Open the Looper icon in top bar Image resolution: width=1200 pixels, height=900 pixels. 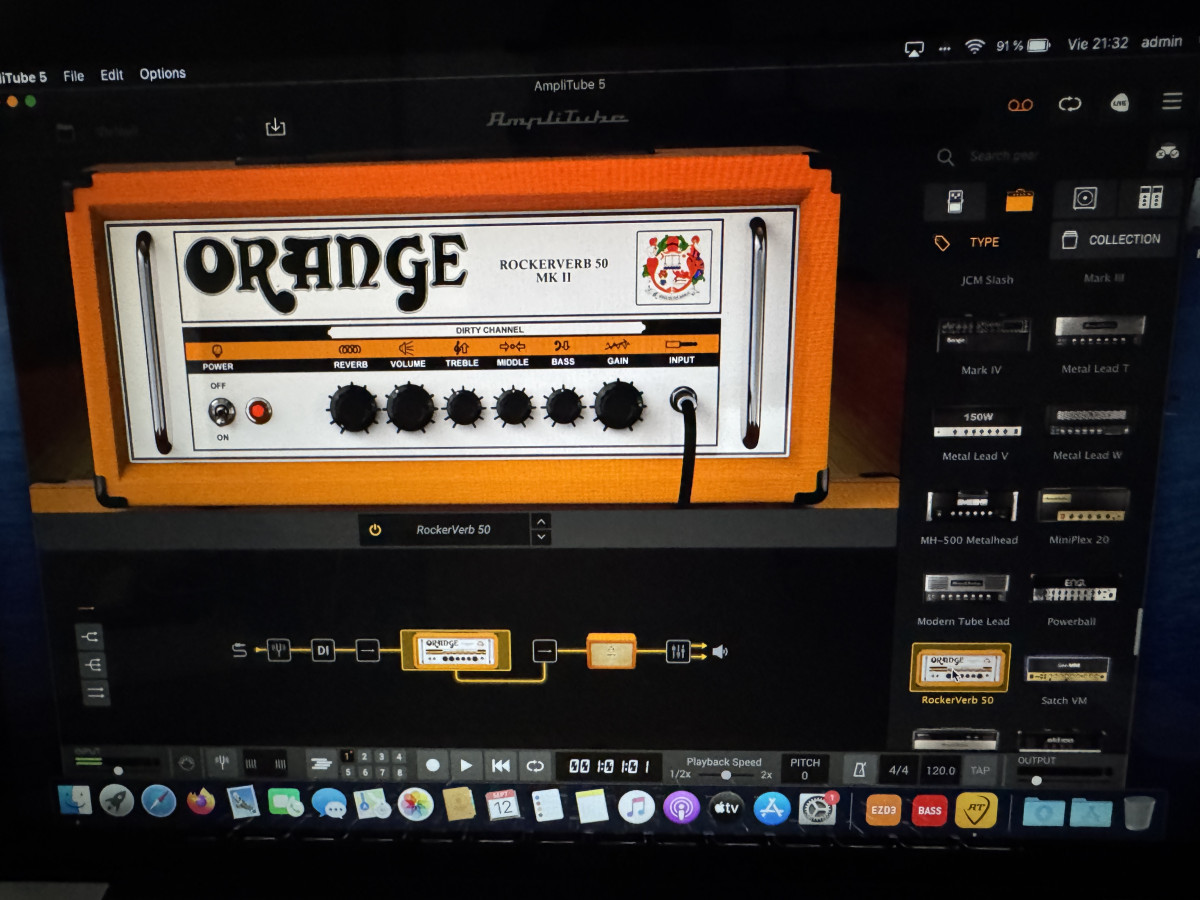(1070, 105)
